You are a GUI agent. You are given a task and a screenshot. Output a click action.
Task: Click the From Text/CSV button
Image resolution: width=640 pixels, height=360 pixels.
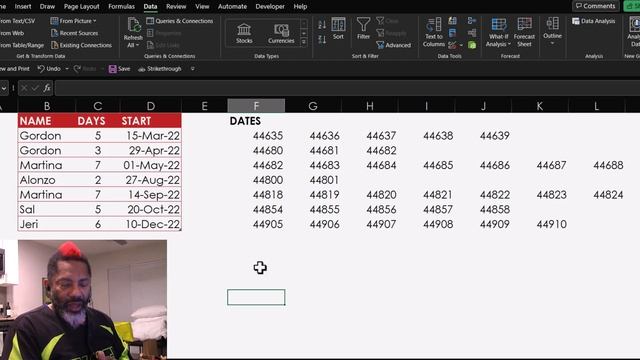click(18, 21)
